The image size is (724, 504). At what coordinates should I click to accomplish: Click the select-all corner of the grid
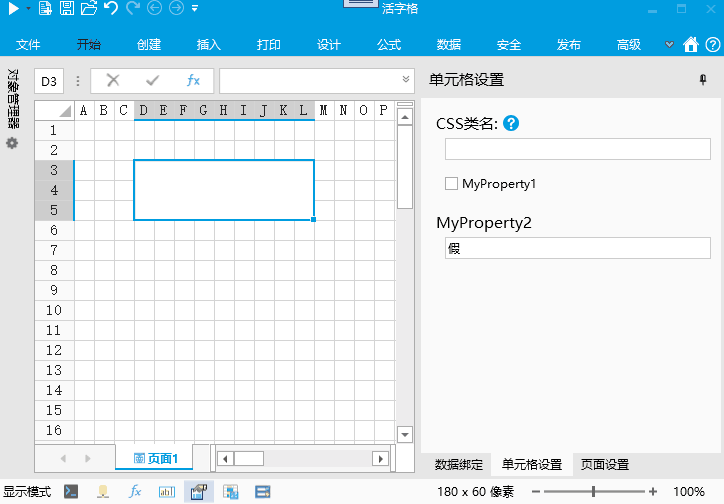click(54, 110)
